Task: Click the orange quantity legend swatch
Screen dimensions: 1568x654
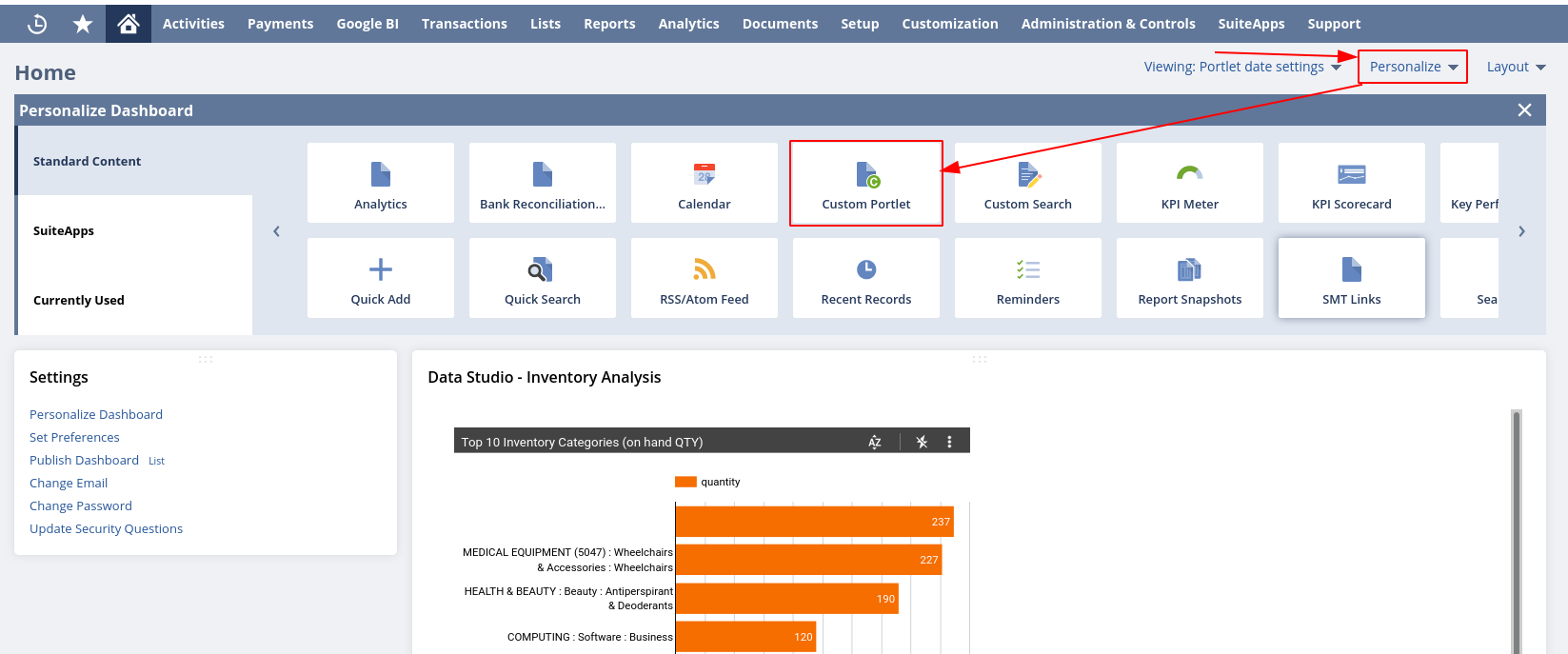Action: pyautogui.click(x=685, y=482)
